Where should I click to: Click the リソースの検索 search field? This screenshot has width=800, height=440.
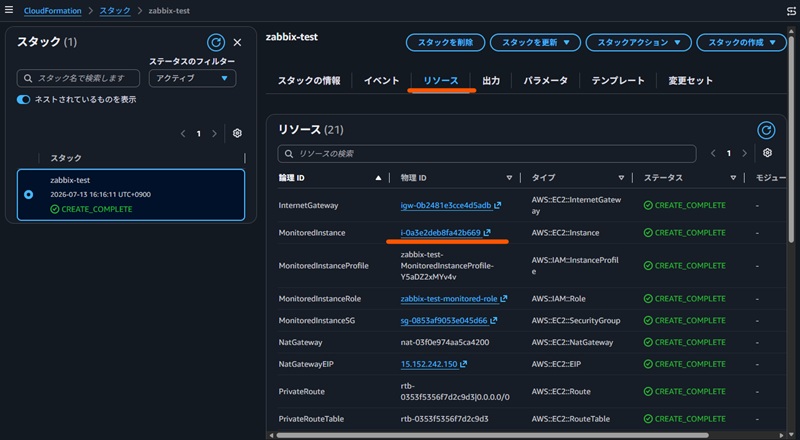point(487,154)
